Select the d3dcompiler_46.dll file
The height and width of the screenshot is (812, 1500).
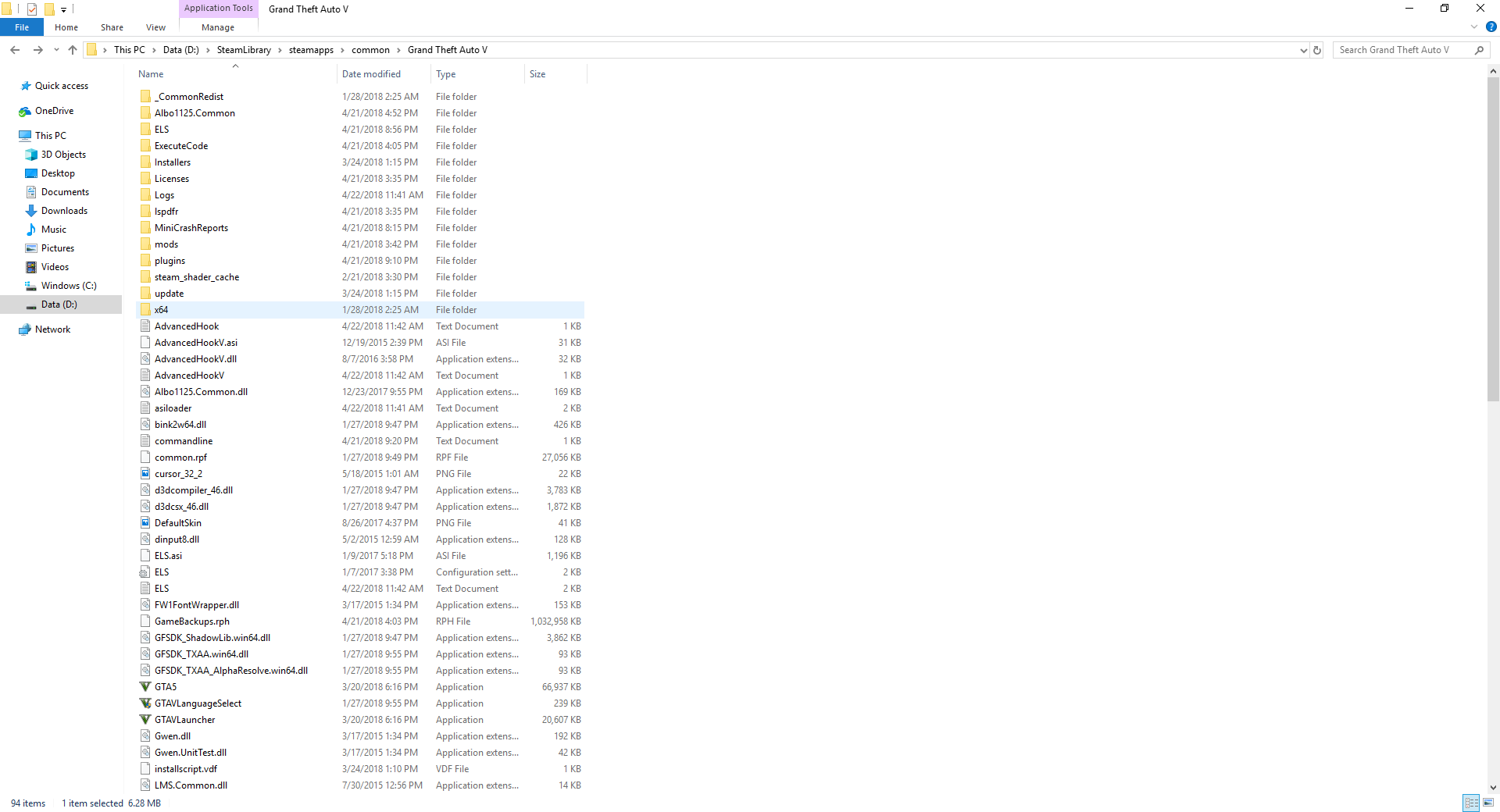pos(359,490)
